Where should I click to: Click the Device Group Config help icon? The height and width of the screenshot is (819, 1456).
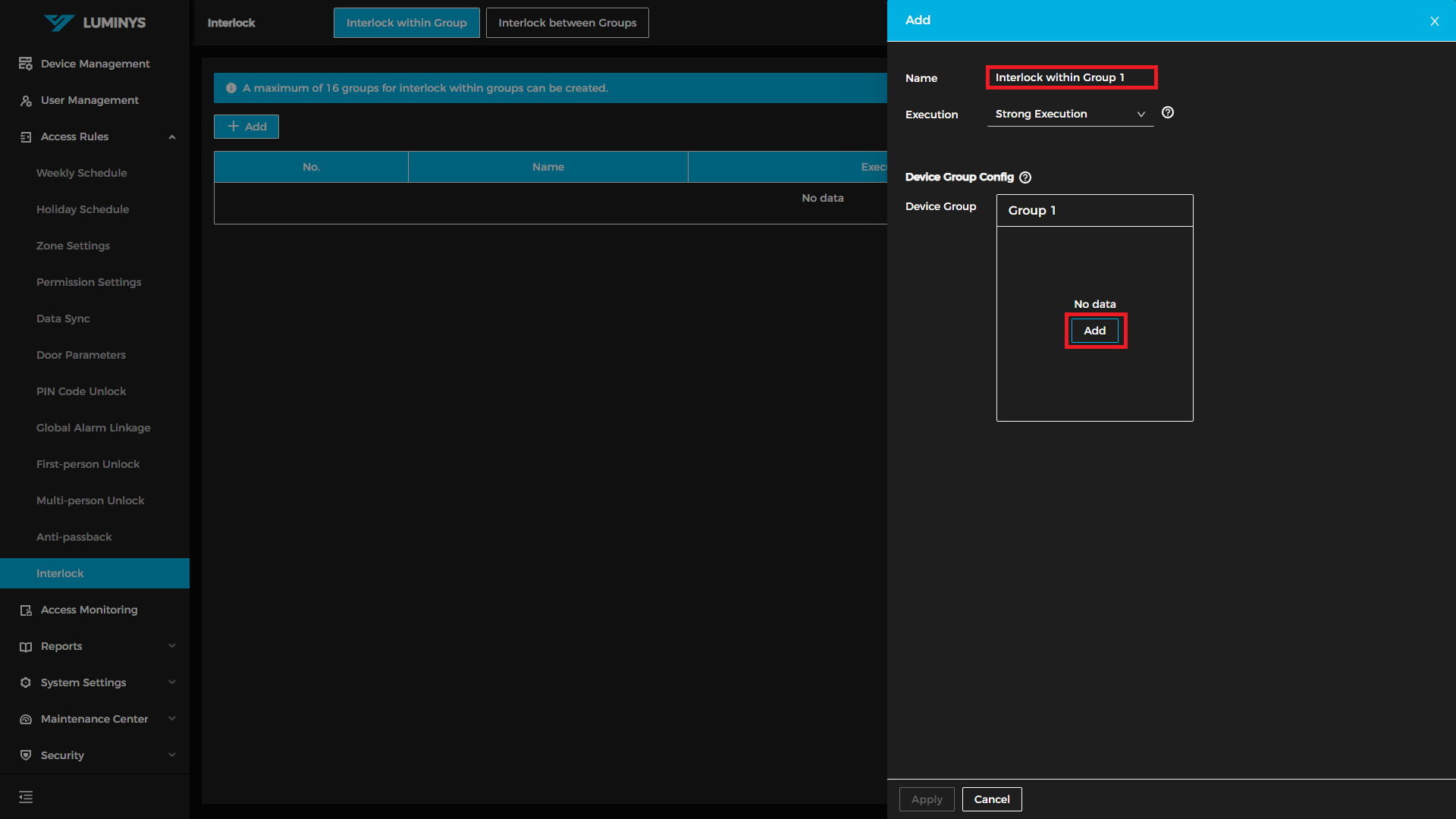(x=1025, y=177)
